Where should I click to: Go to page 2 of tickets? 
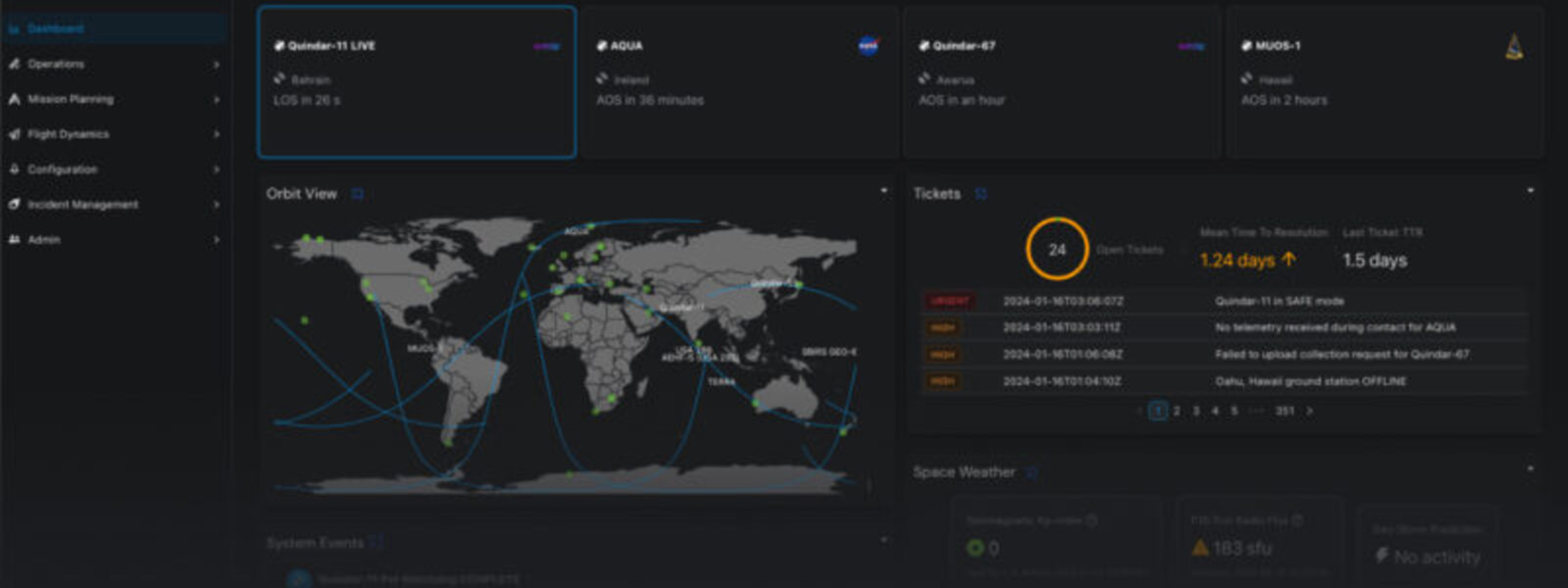click(1177, 411)
